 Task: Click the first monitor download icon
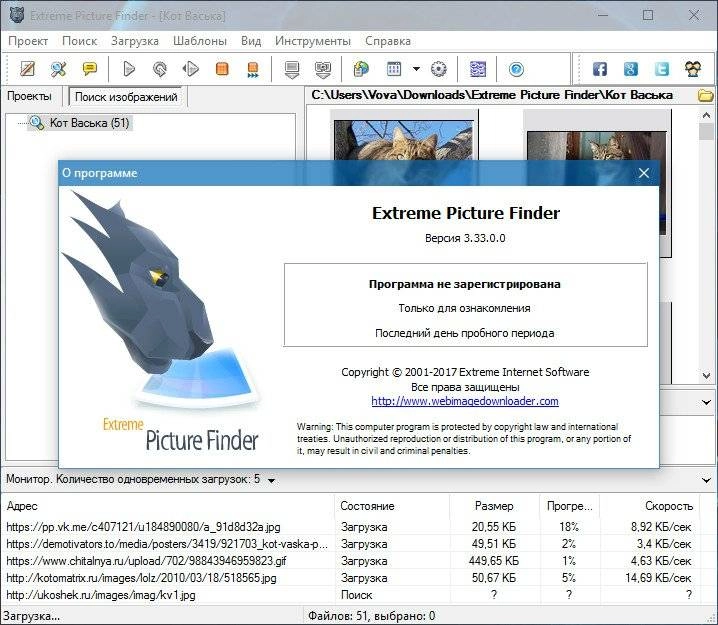[292, 70]
